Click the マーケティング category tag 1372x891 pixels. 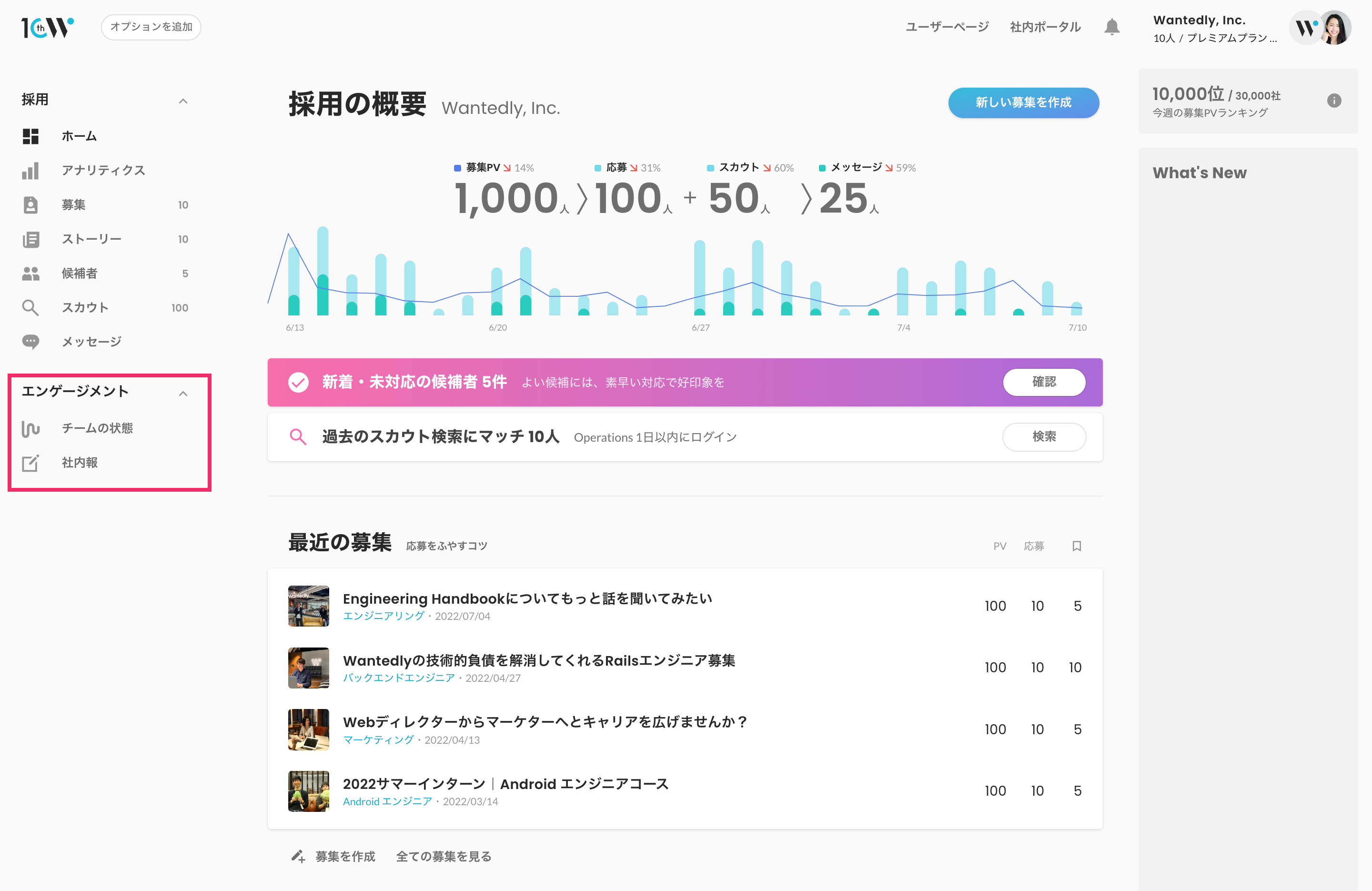pyautogui.click(x=378, y=739)
